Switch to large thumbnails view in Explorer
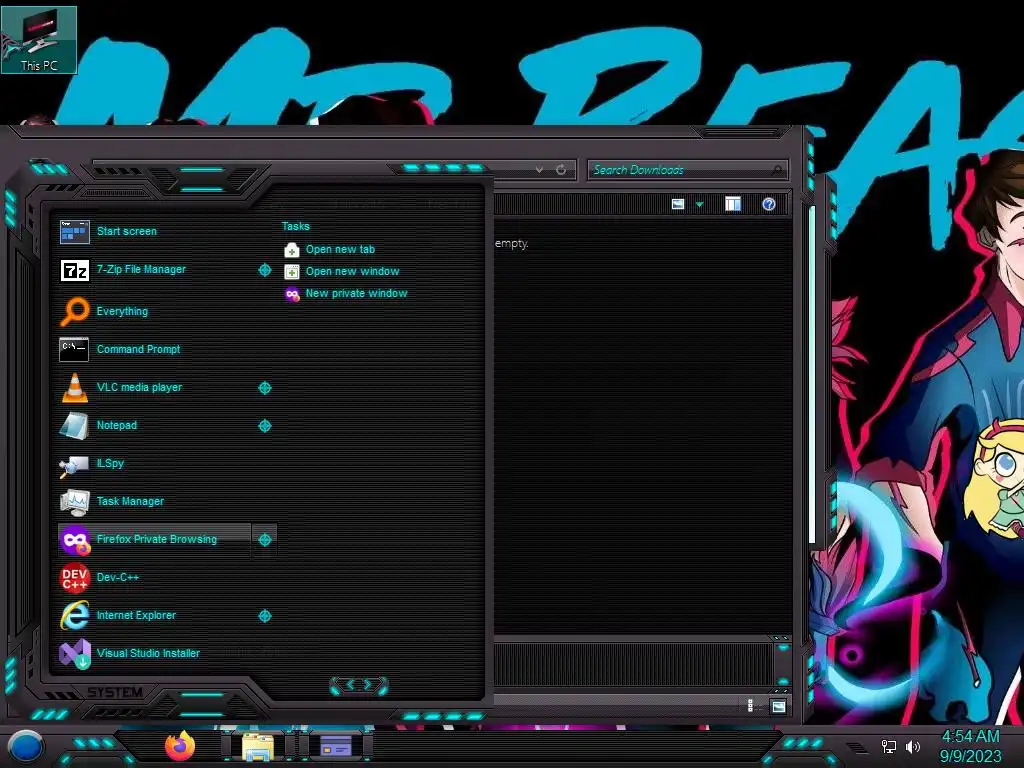Screen dimensions: 1024x768 pos(778,707)
